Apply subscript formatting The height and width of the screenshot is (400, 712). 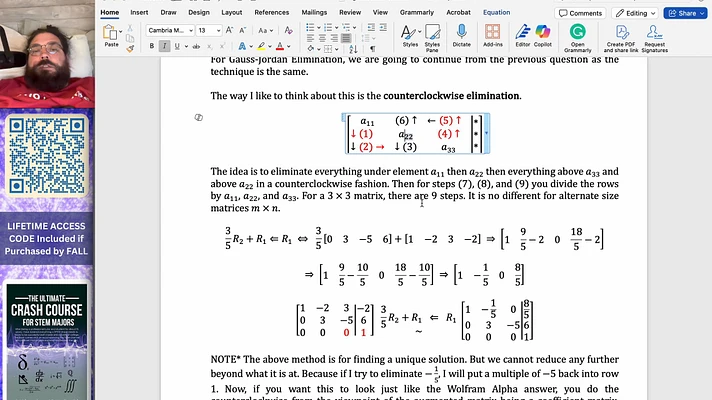(x=209, y=46)
